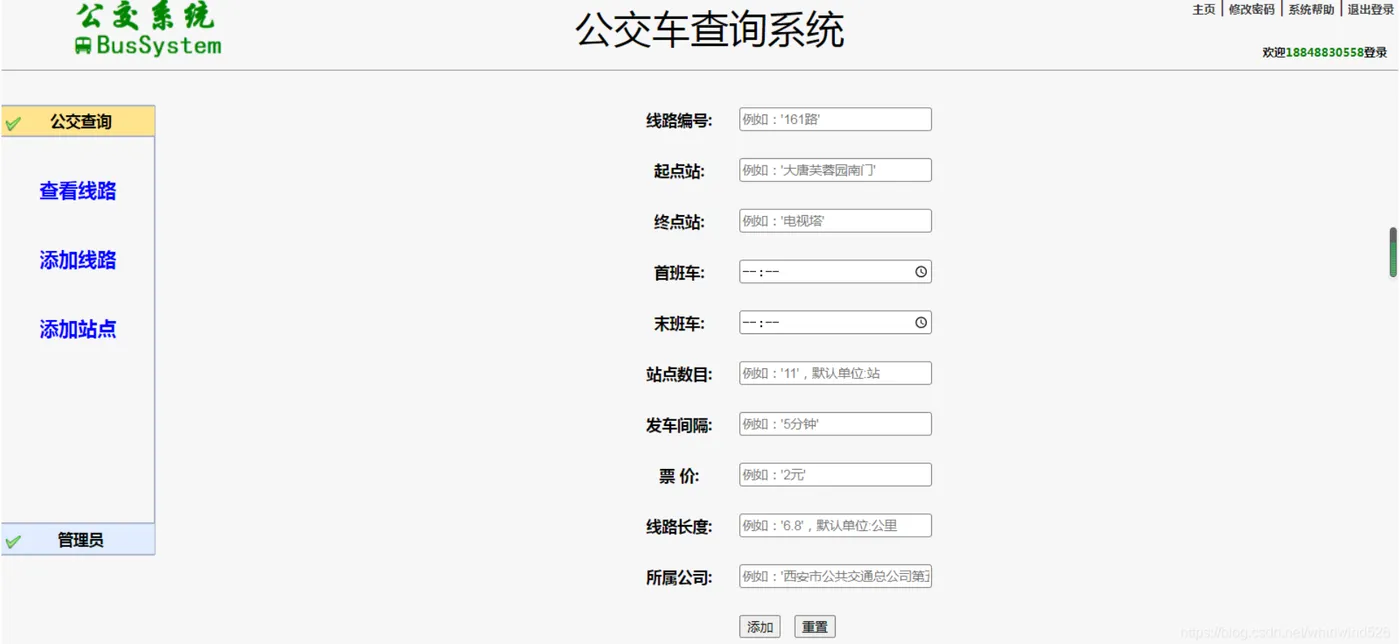
Task: Open the 添加站点 page
Action: 78,329
